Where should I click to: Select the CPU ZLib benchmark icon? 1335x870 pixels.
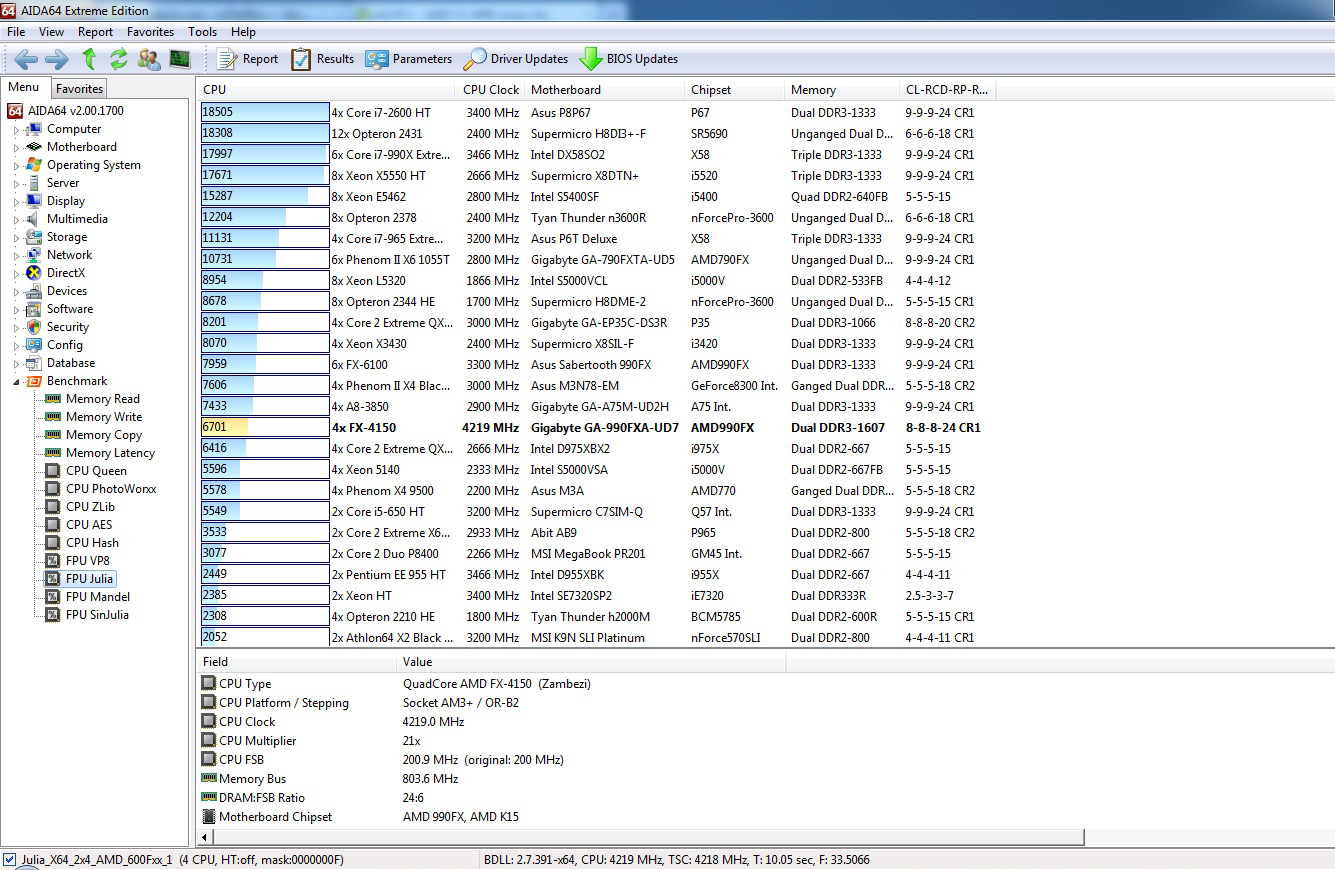(x=53, y=507)
